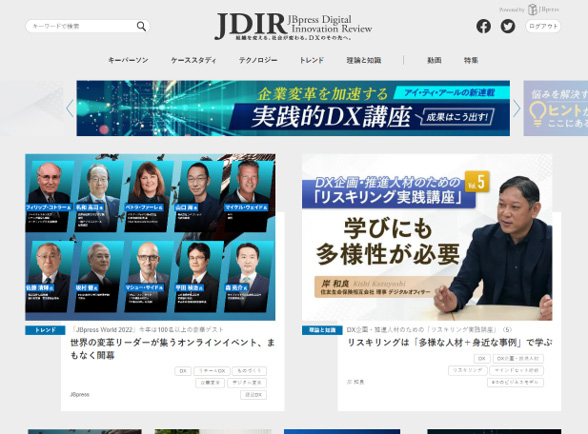
Task: Click the 岸 和良 author name below article
Action: pyautogui.click(x=356, y=382)
